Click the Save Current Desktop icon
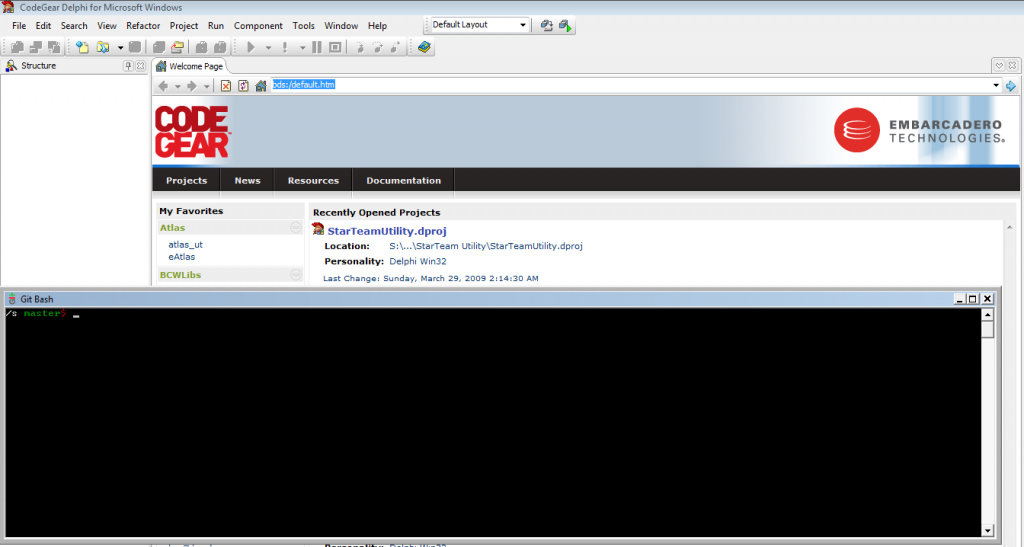The image size is (1024, 547). point(547,25)
